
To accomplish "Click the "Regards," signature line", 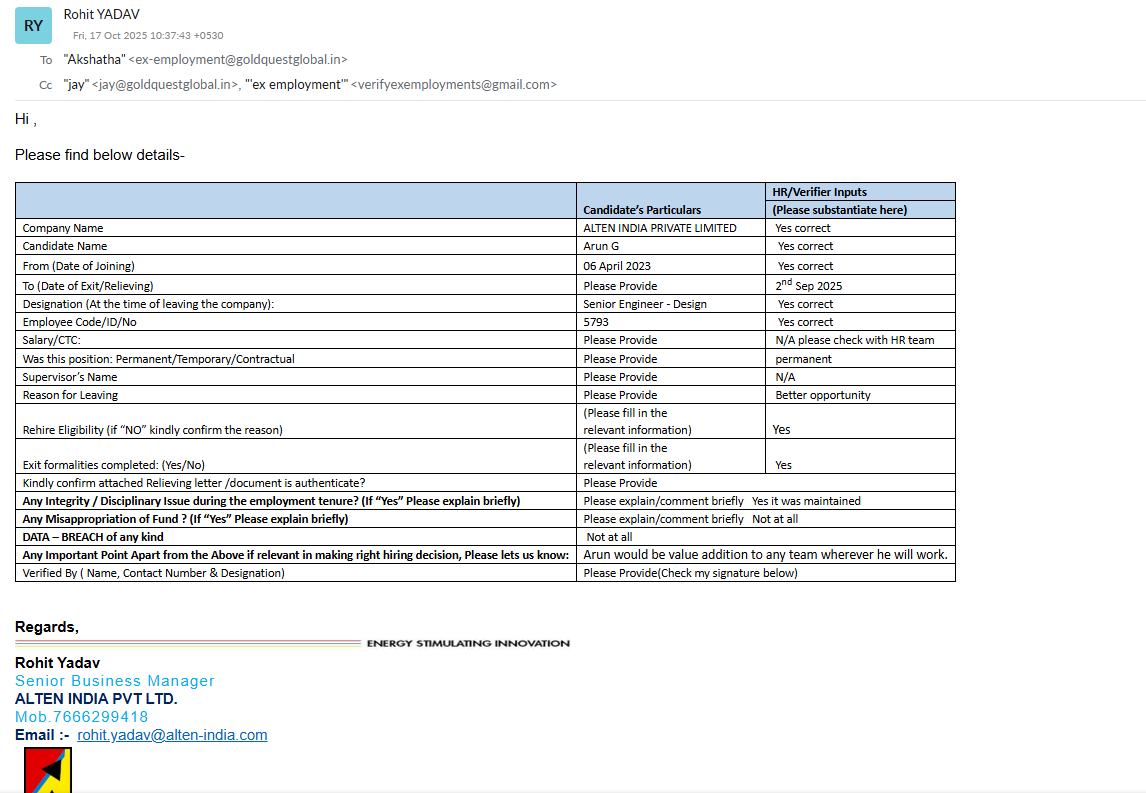I will tap(47, 627).
